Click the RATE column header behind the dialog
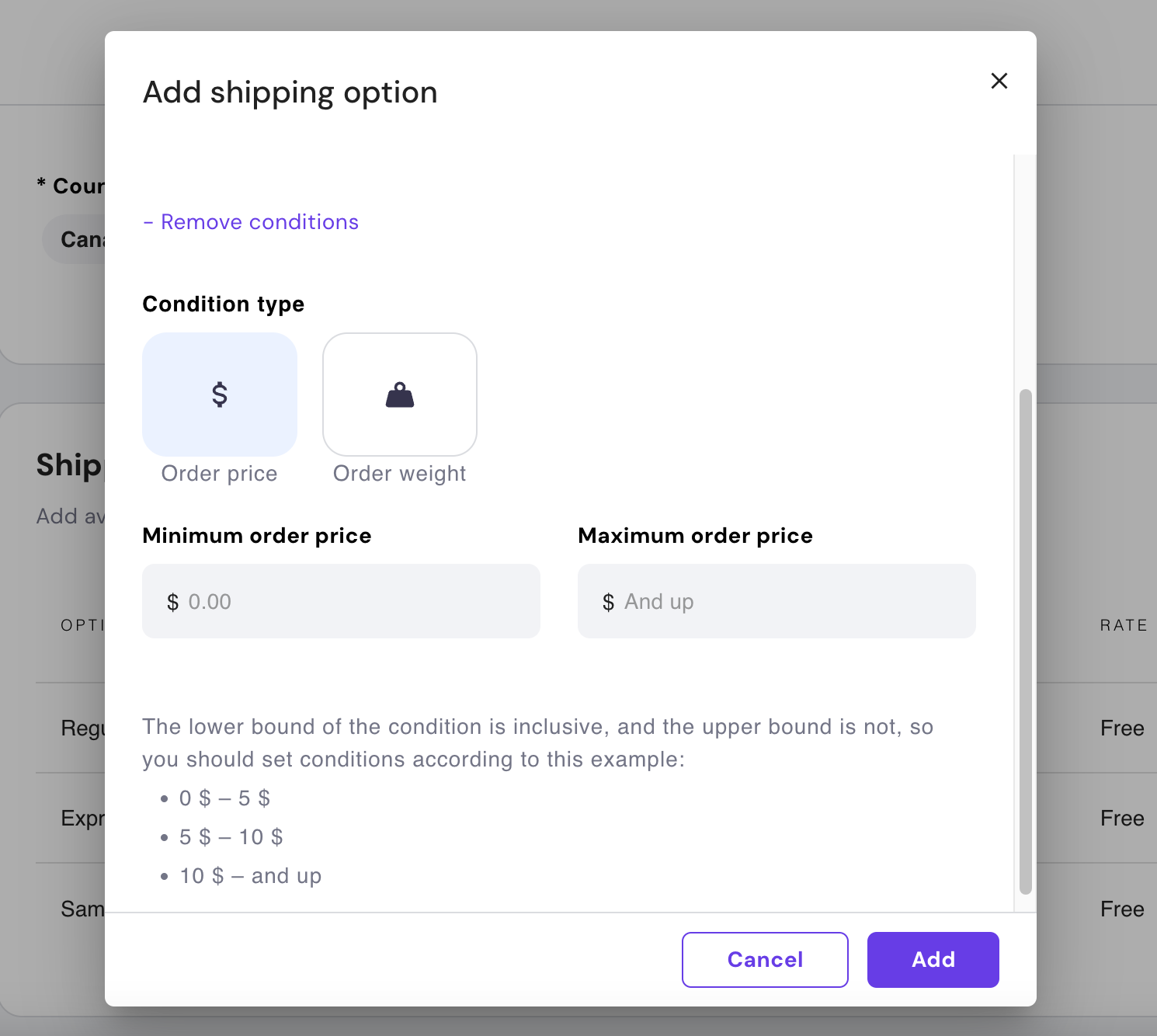The width and height of the screenshot is (1157, 1036). 1123,624
